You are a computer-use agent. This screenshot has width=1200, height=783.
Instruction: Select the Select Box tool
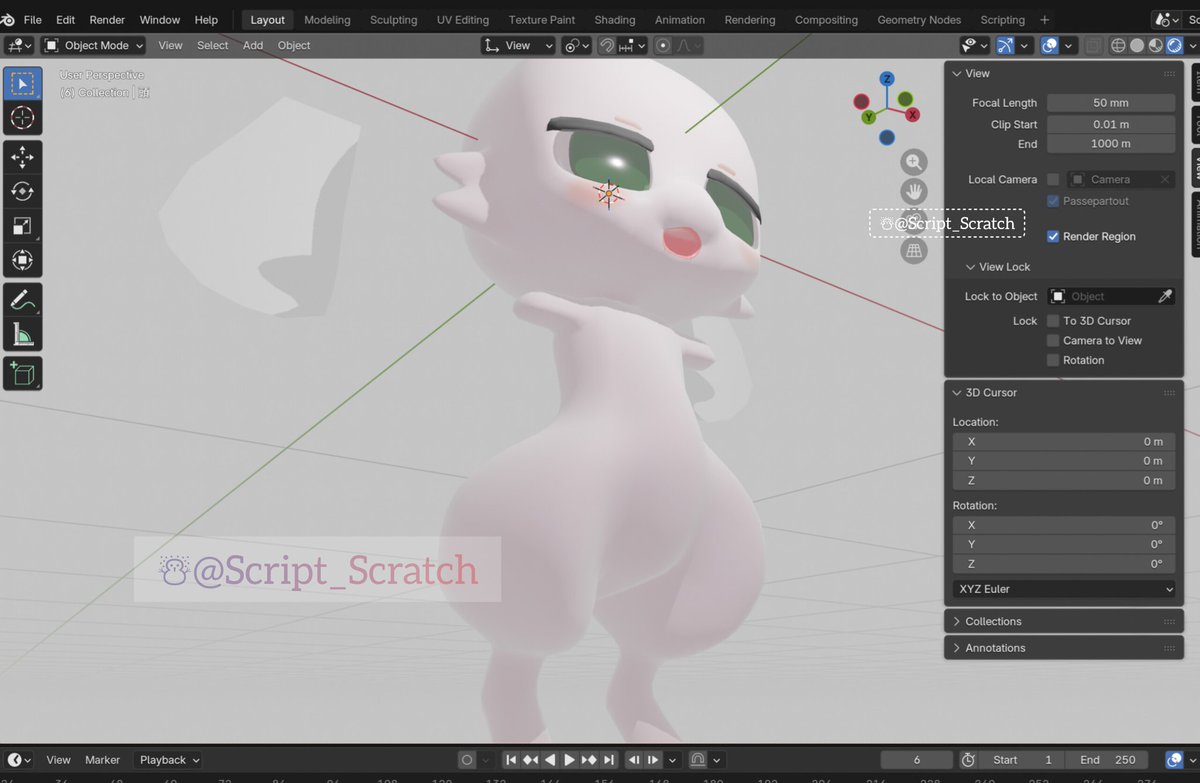(22, 84)
